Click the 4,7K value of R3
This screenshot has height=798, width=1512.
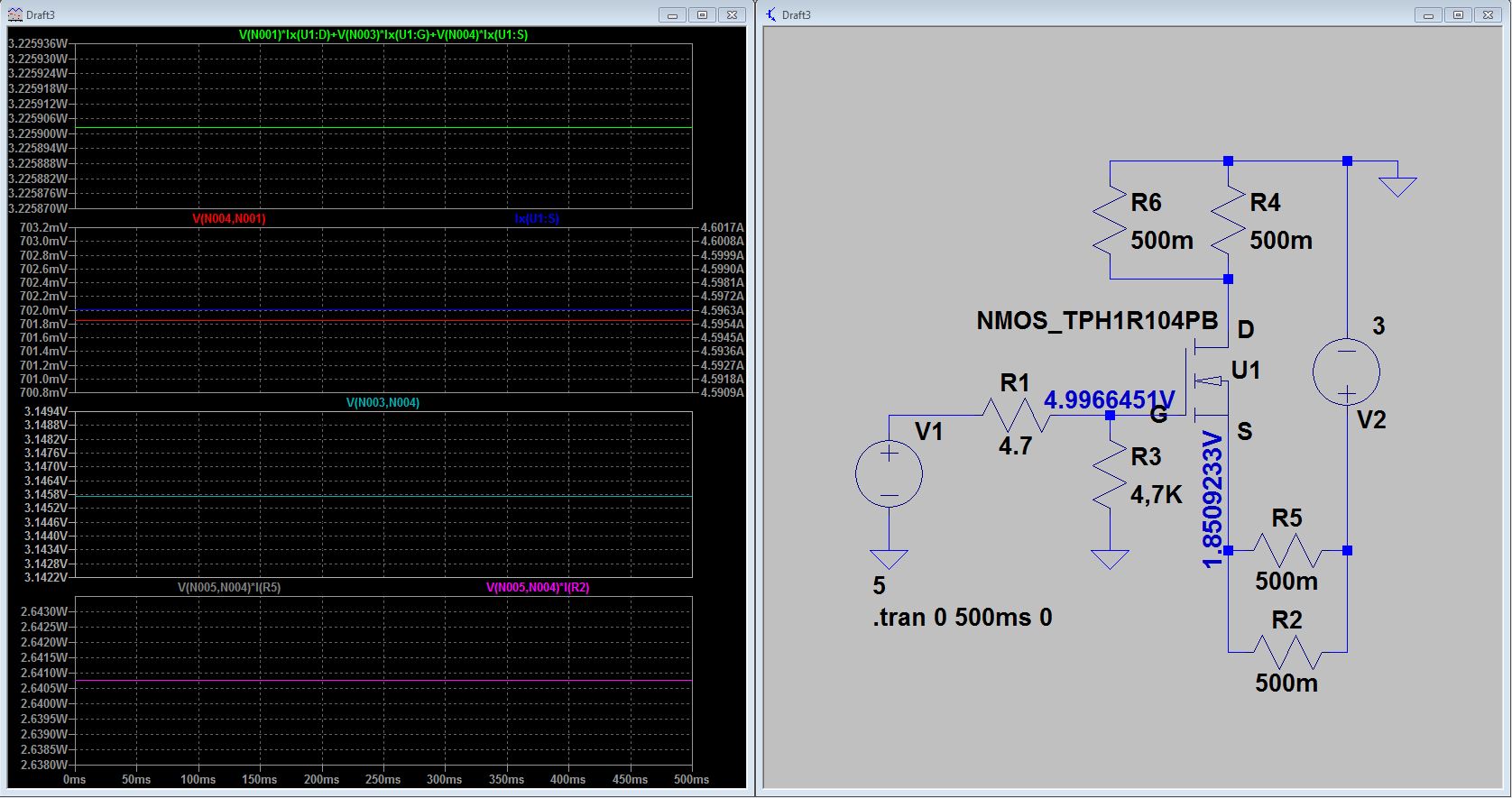click(x=1157, y=494)
